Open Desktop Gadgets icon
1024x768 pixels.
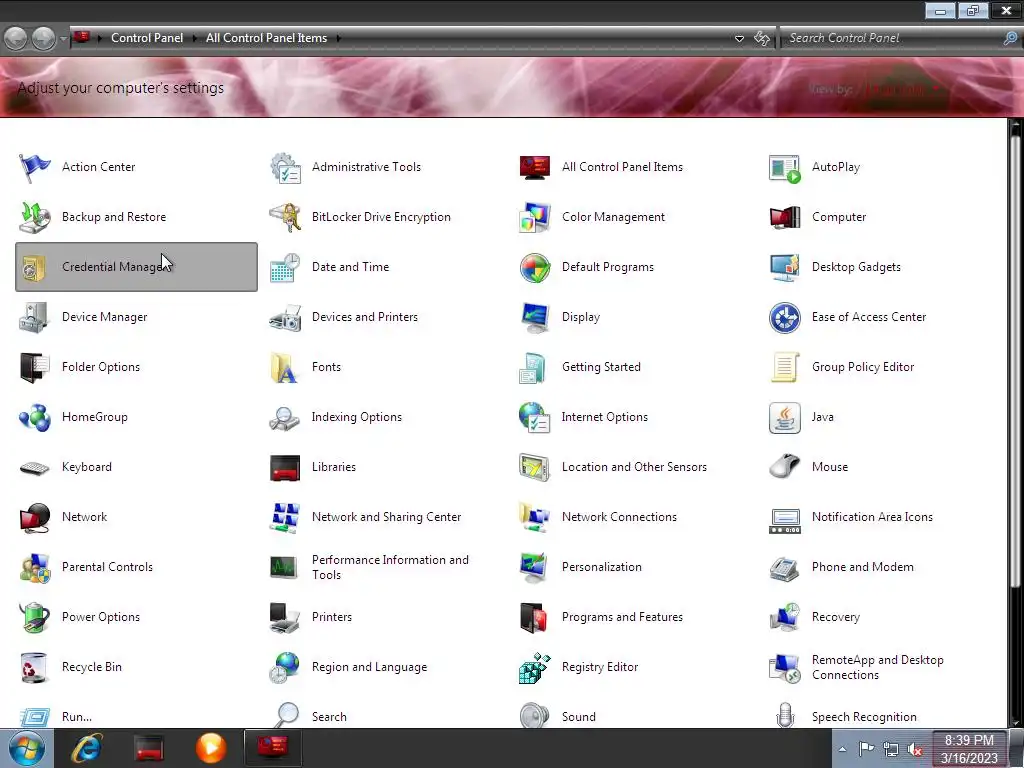784,267
